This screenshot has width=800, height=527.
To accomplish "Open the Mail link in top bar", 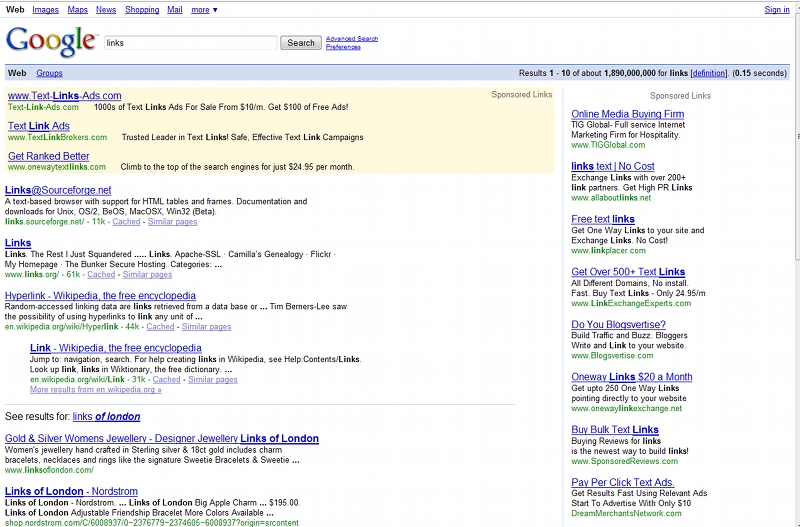I will point(174,10).
